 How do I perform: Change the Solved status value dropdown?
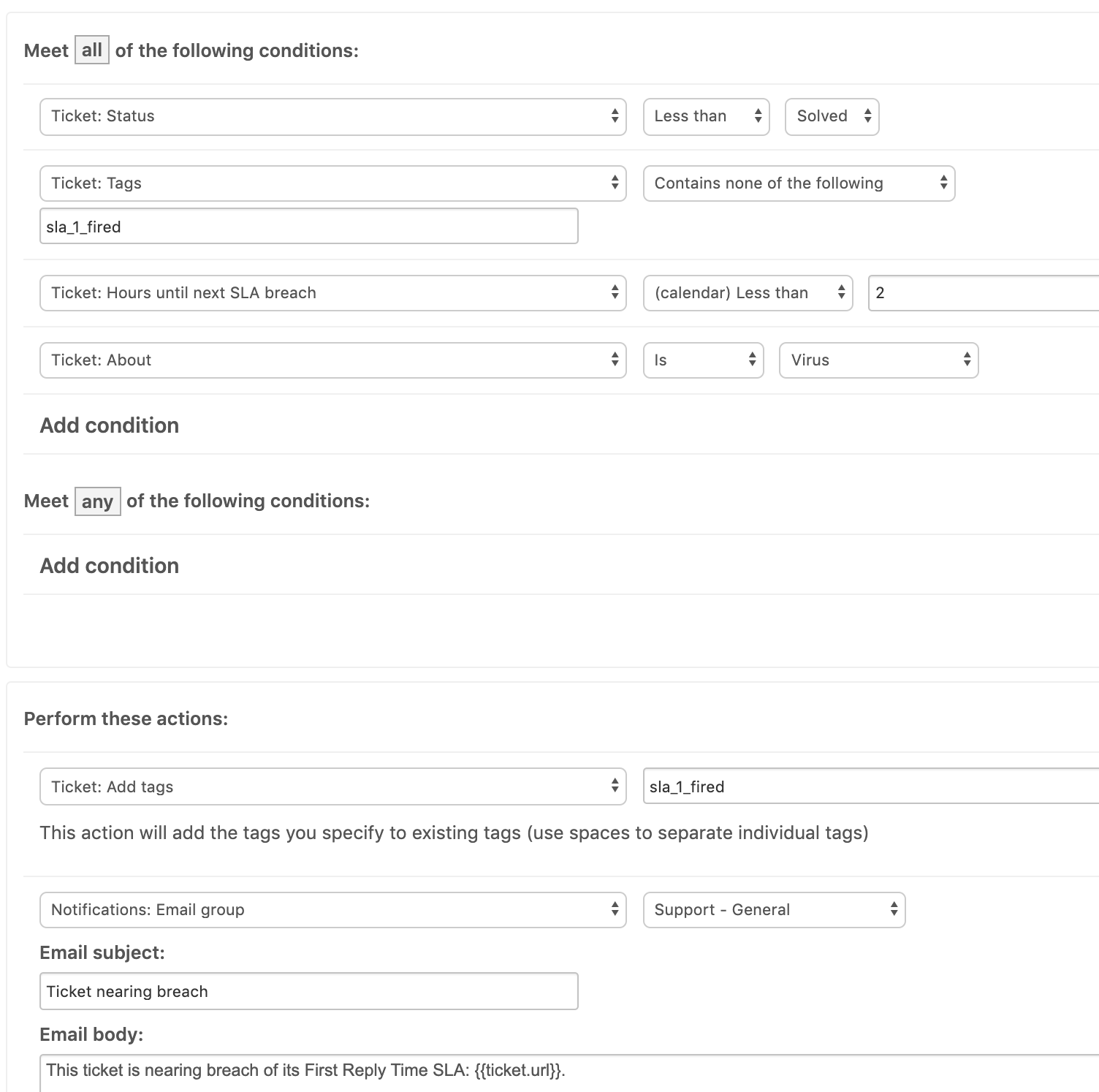pos(832,117)
